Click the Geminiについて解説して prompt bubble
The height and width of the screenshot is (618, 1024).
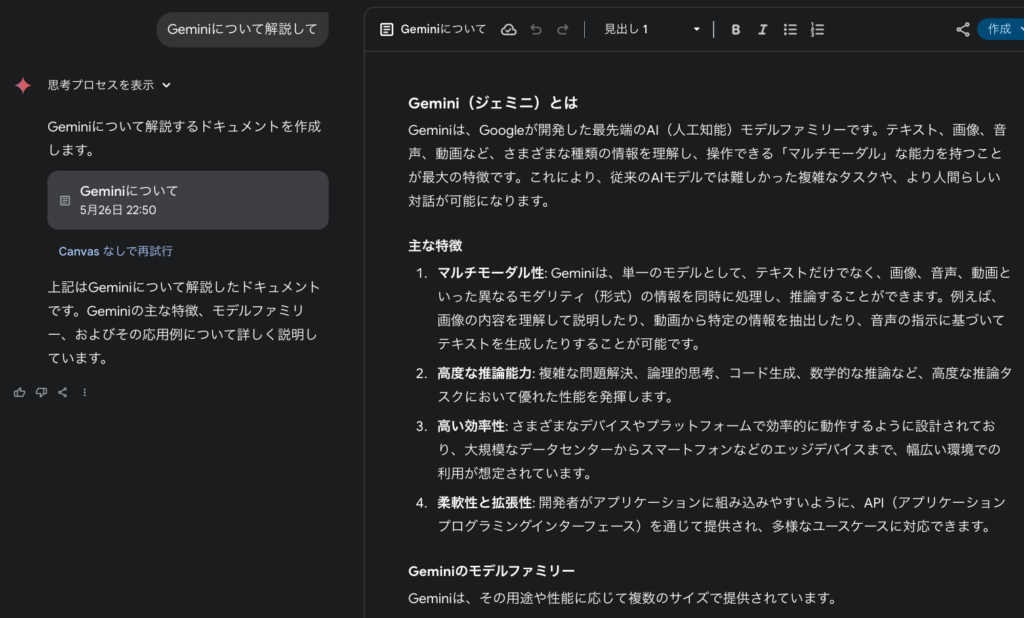click(242, 29)
